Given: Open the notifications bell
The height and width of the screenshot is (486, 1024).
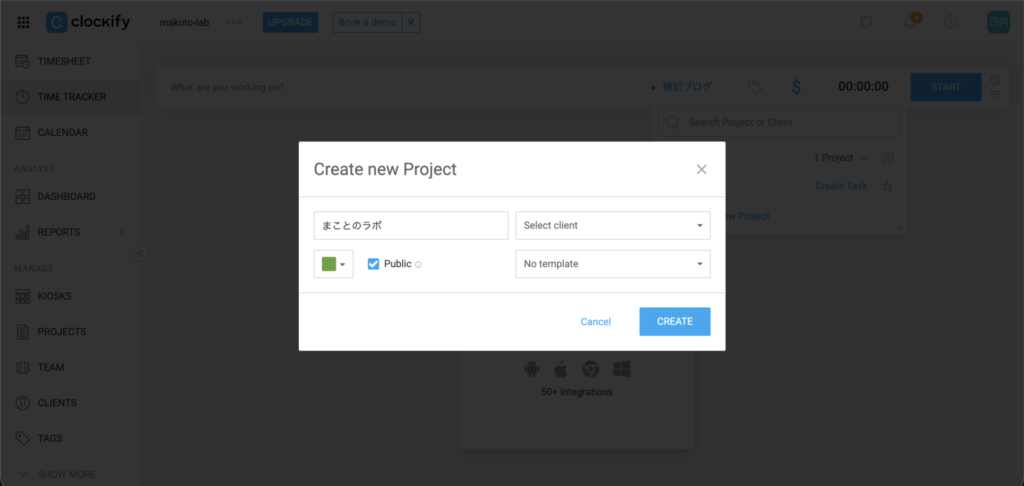Looking at the screenshot, I should pos(909,22).
